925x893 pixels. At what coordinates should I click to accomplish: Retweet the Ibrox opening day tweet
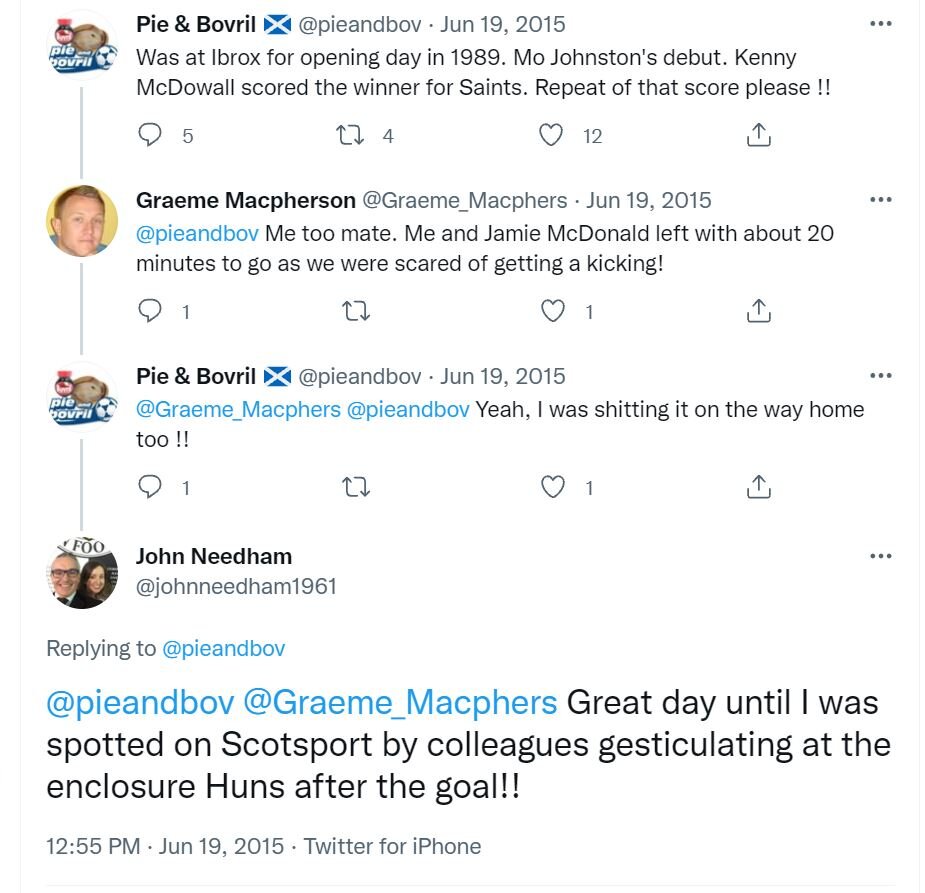pos(350,135)
